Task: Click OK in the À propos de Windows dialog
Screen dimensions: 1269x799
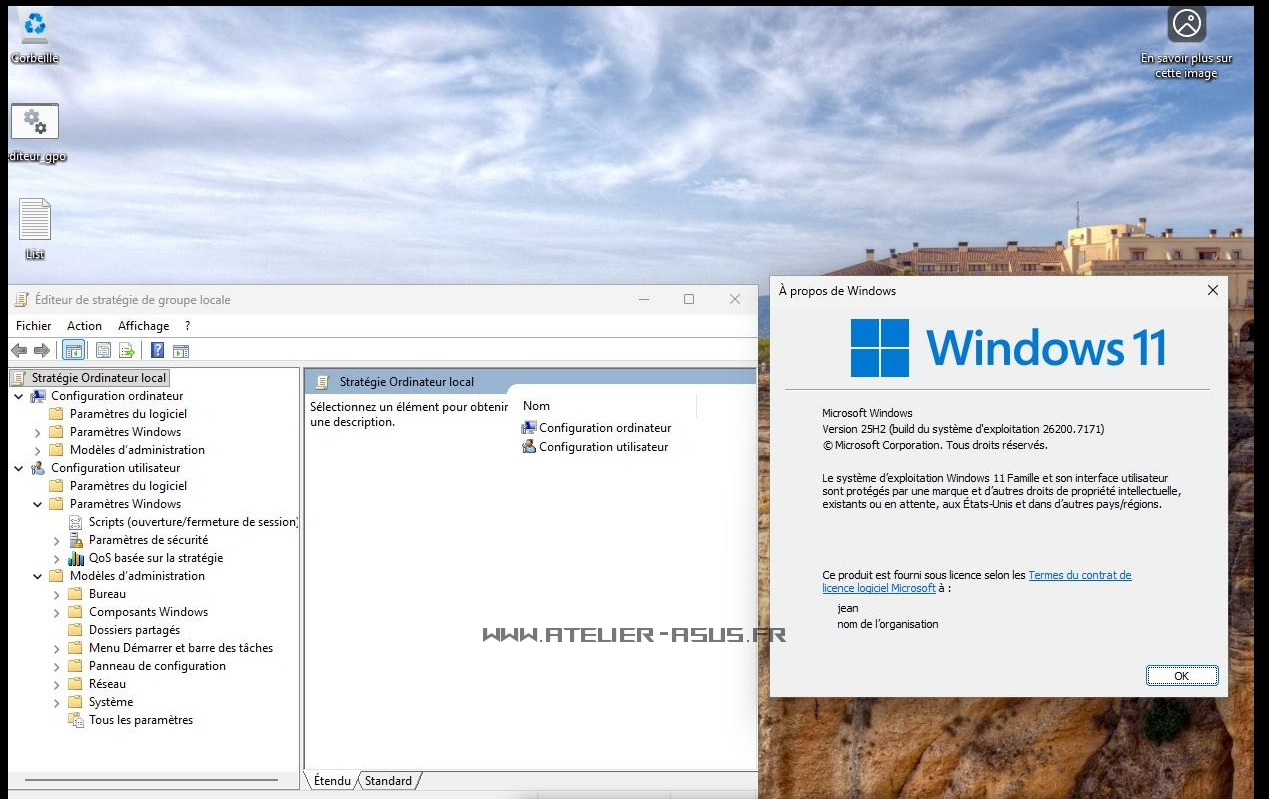Action: [x=1181, y=676]
